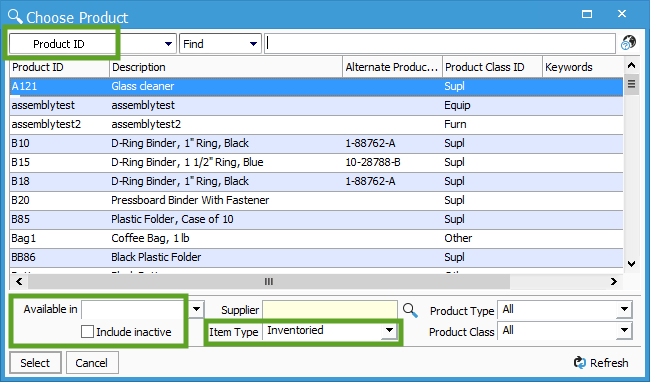Click the yellow Supplier input field
650x382 pixels.
coord(330,310)
